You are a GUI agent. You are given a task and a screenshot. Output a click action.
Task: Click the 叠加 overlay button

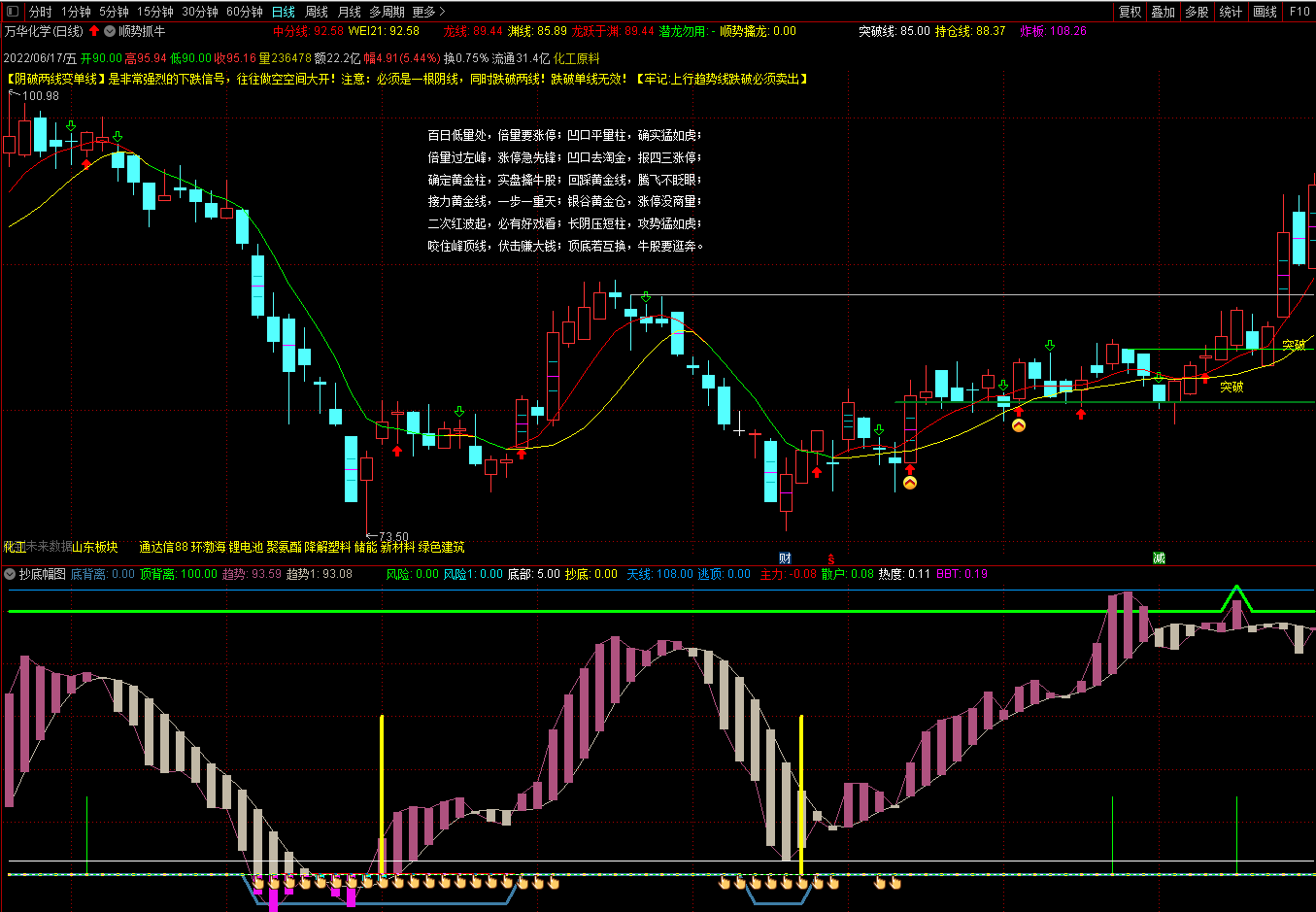click(1164, 12)
